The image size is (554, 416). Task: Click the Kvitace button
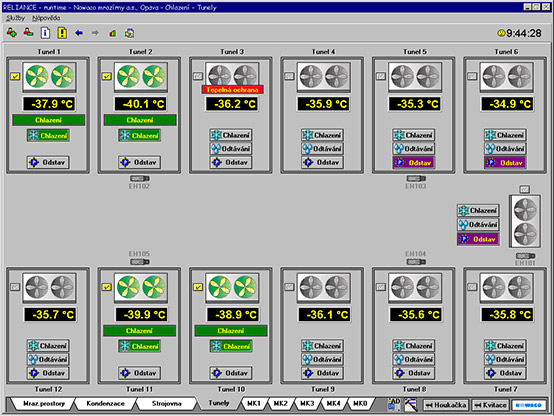[490, 405]
